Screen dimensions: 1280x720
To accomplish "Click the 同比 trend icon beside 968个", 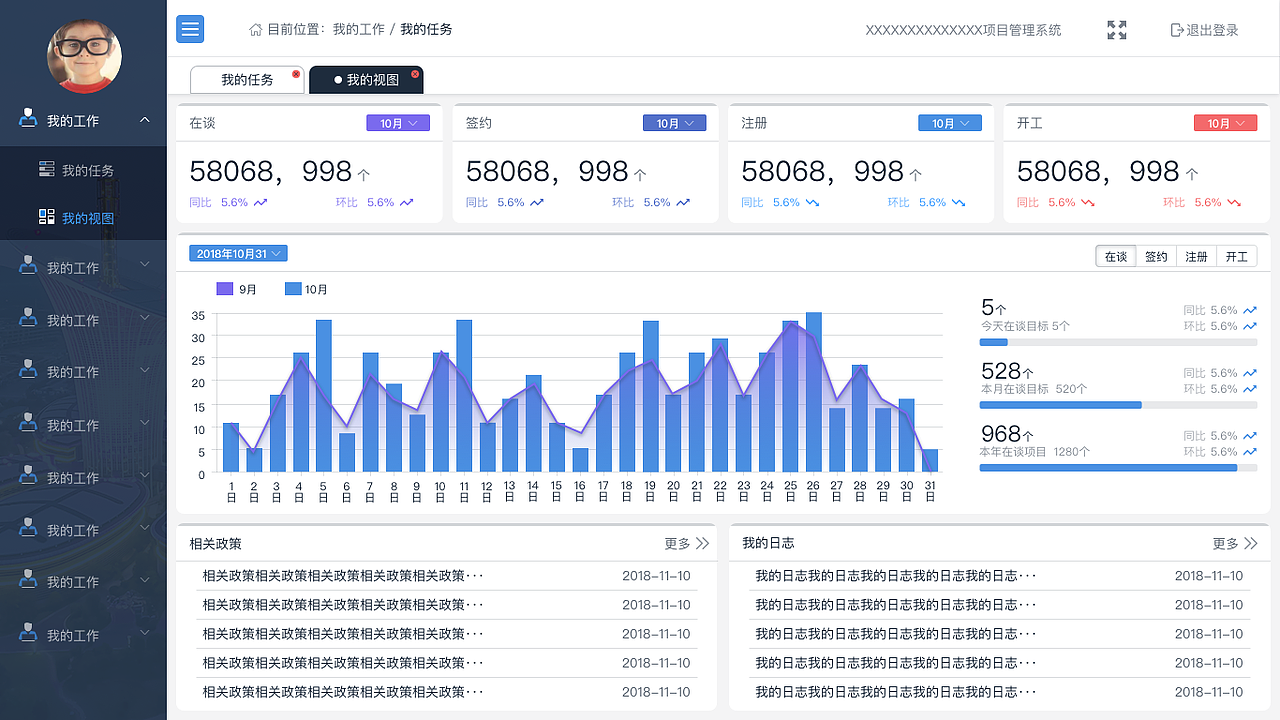I will click(1250, 436).
